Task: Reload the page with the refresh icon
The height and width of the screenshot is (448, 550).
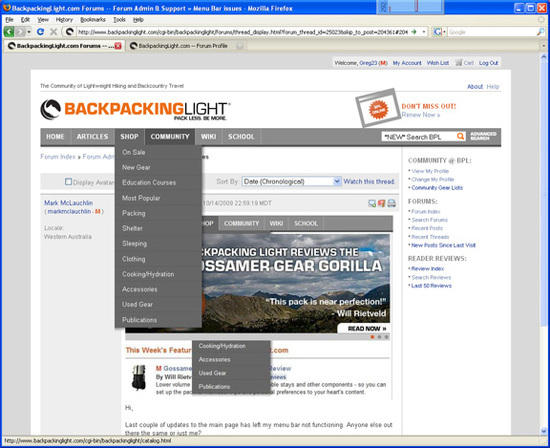Action: point(40,32)
